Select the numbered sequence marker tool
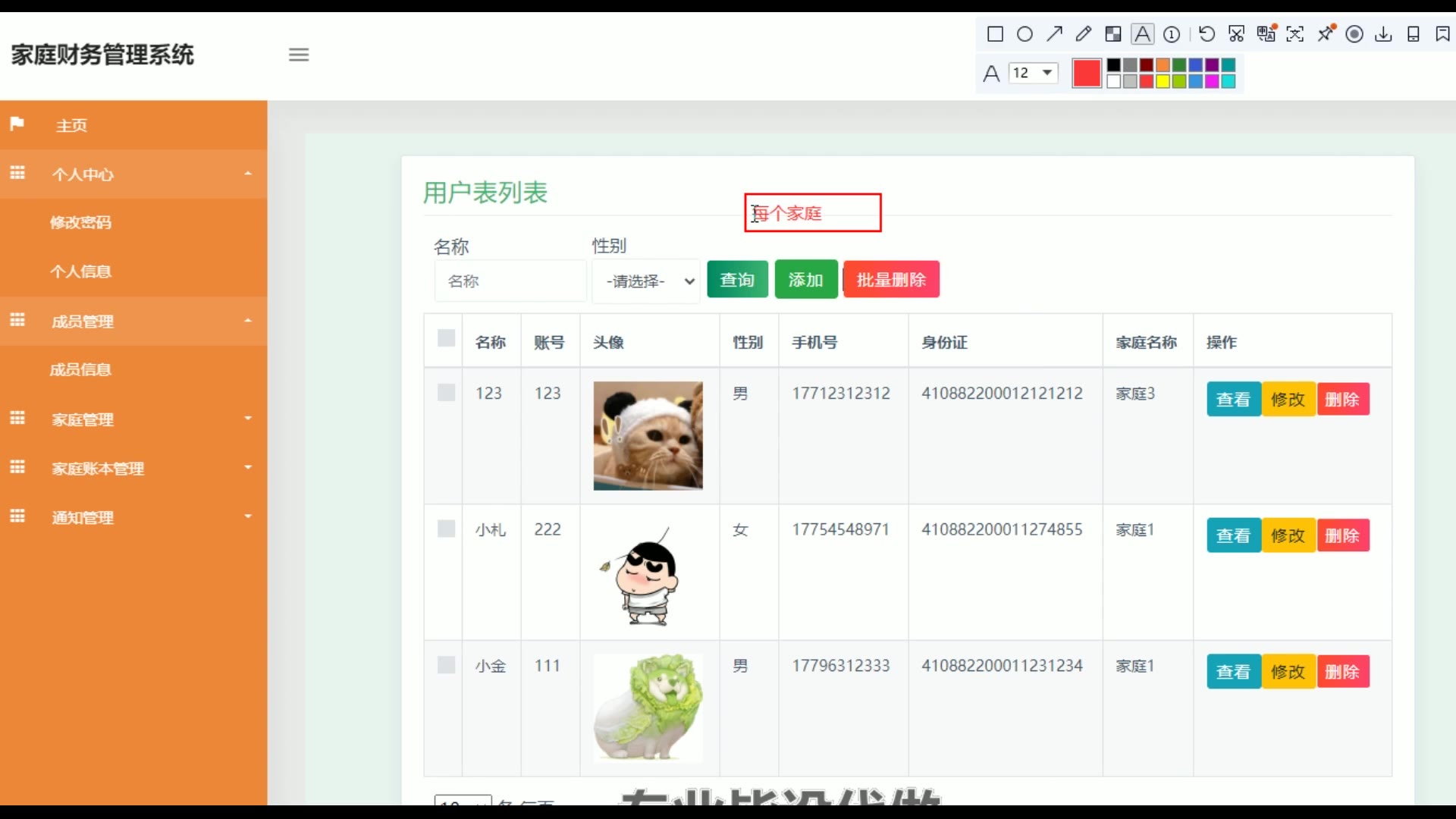1456x819 pixels. [1172, 34]
